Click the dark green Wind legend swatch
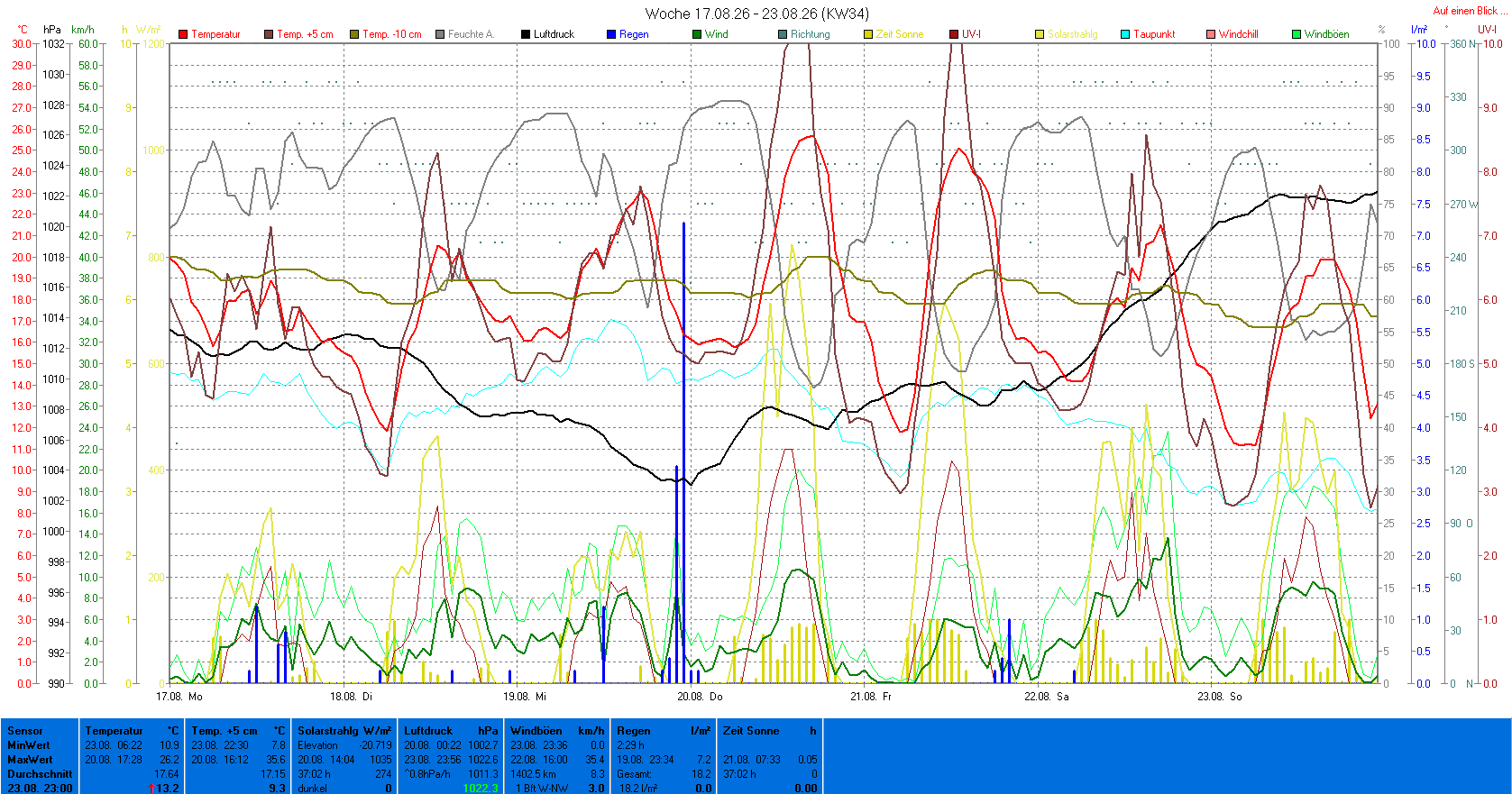1512x794 pixels. pyautogui.click(x=697, y=34)
